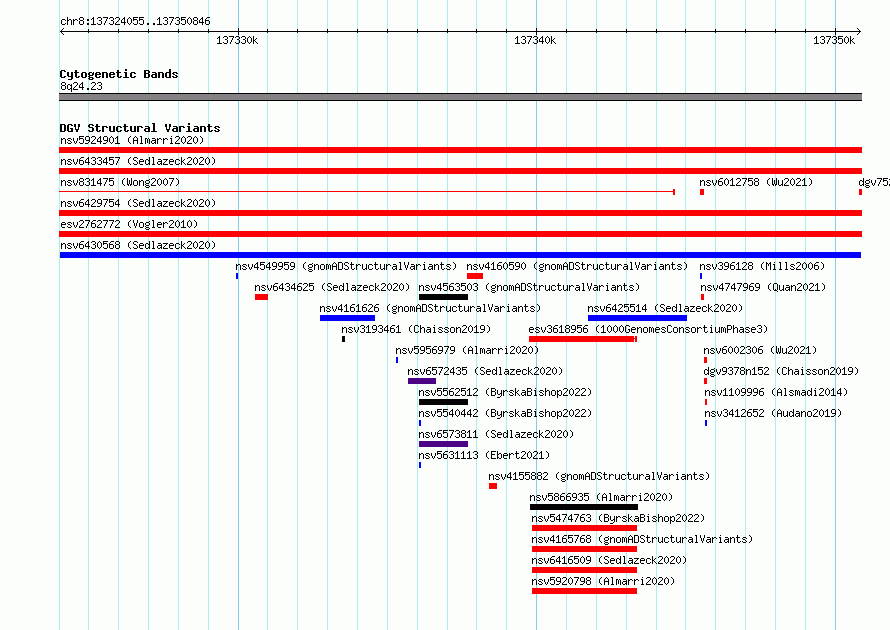Screen dimensions: 890x630
Task: Click nsv6416509 (Sedlazeck2020) red bar
Action: (x=584, y=570)
